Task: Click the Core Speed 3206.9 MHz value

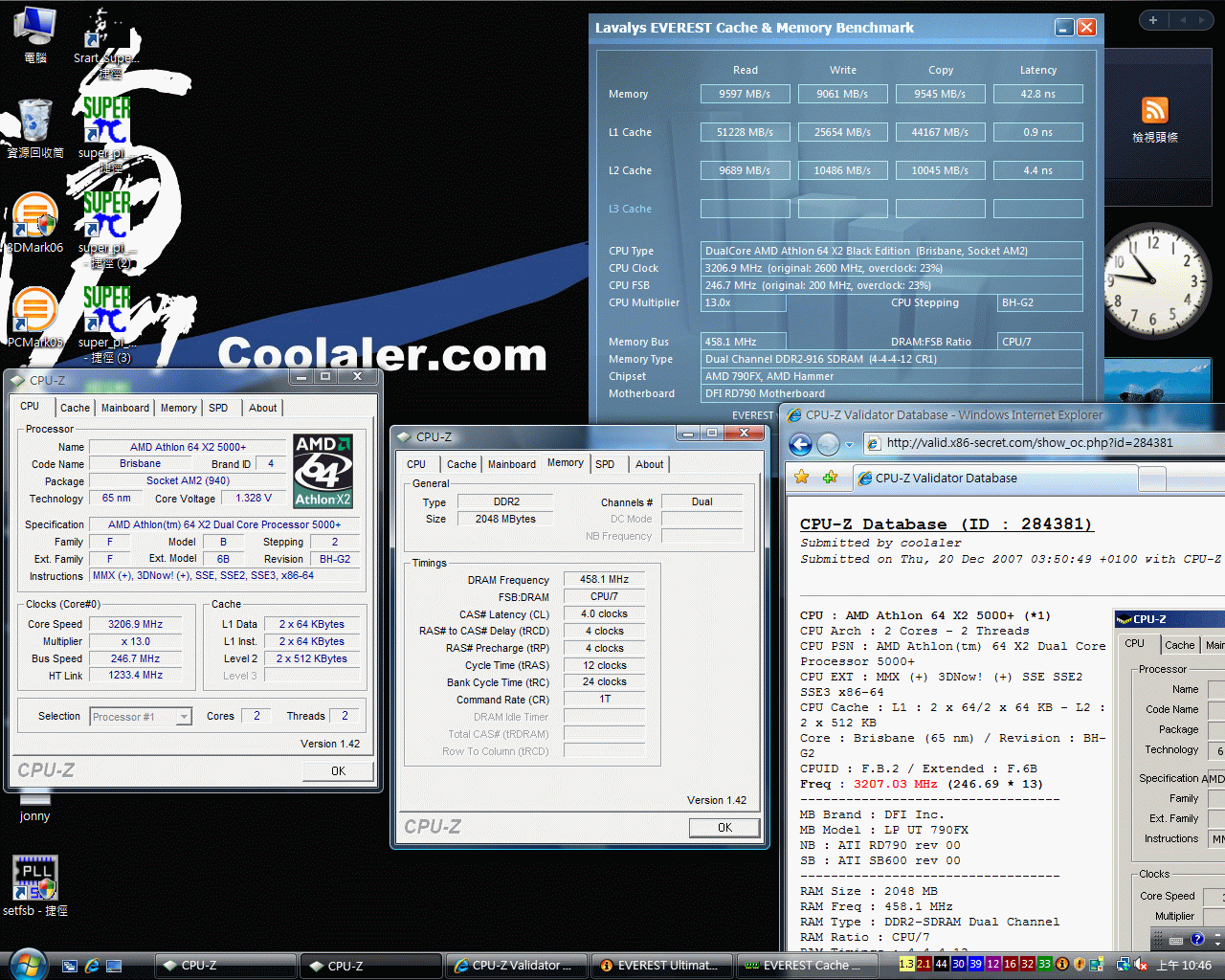Action: [135, 624]
